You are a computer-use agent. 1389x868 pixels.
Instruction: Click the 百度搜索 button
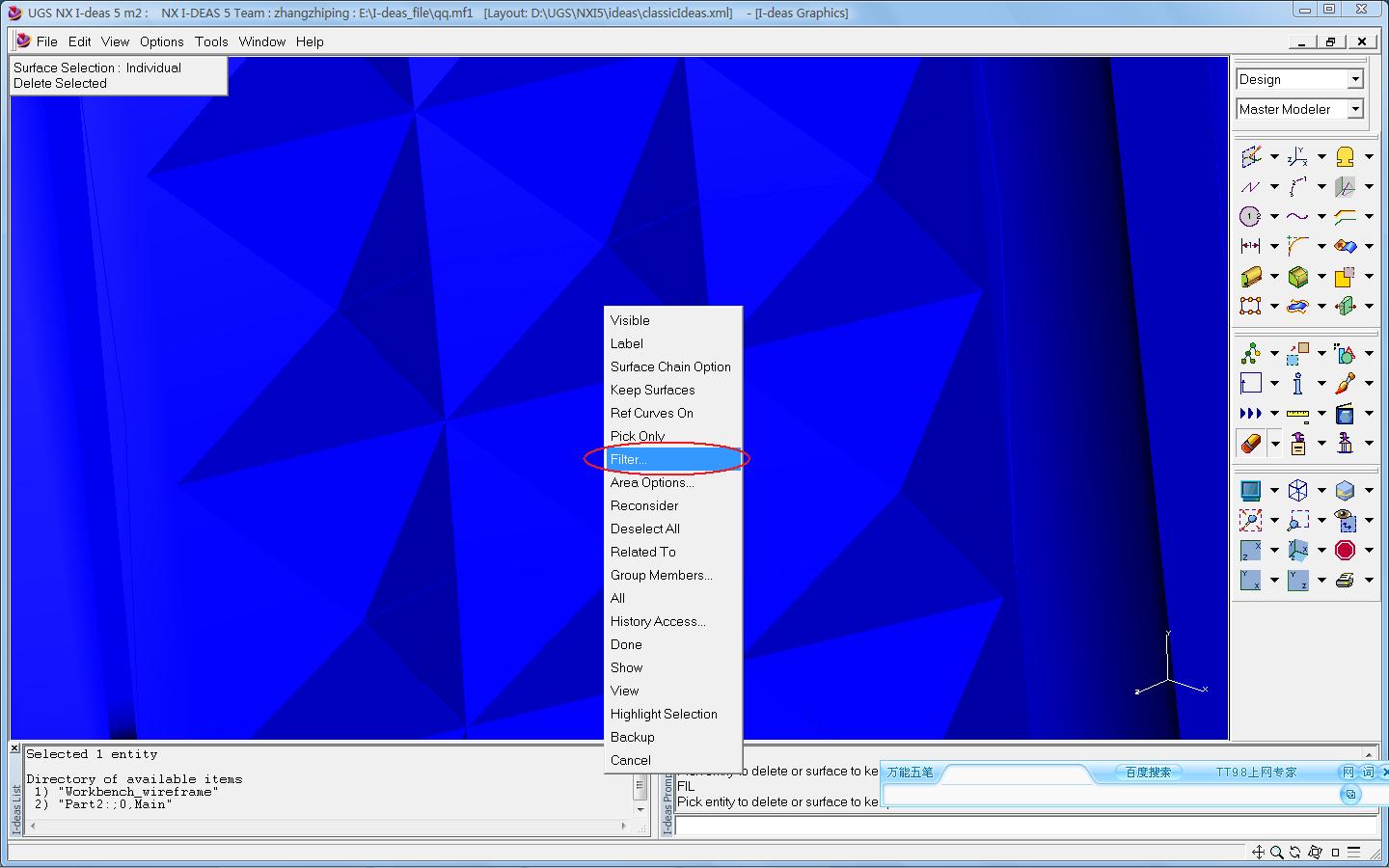point(1148,773)
